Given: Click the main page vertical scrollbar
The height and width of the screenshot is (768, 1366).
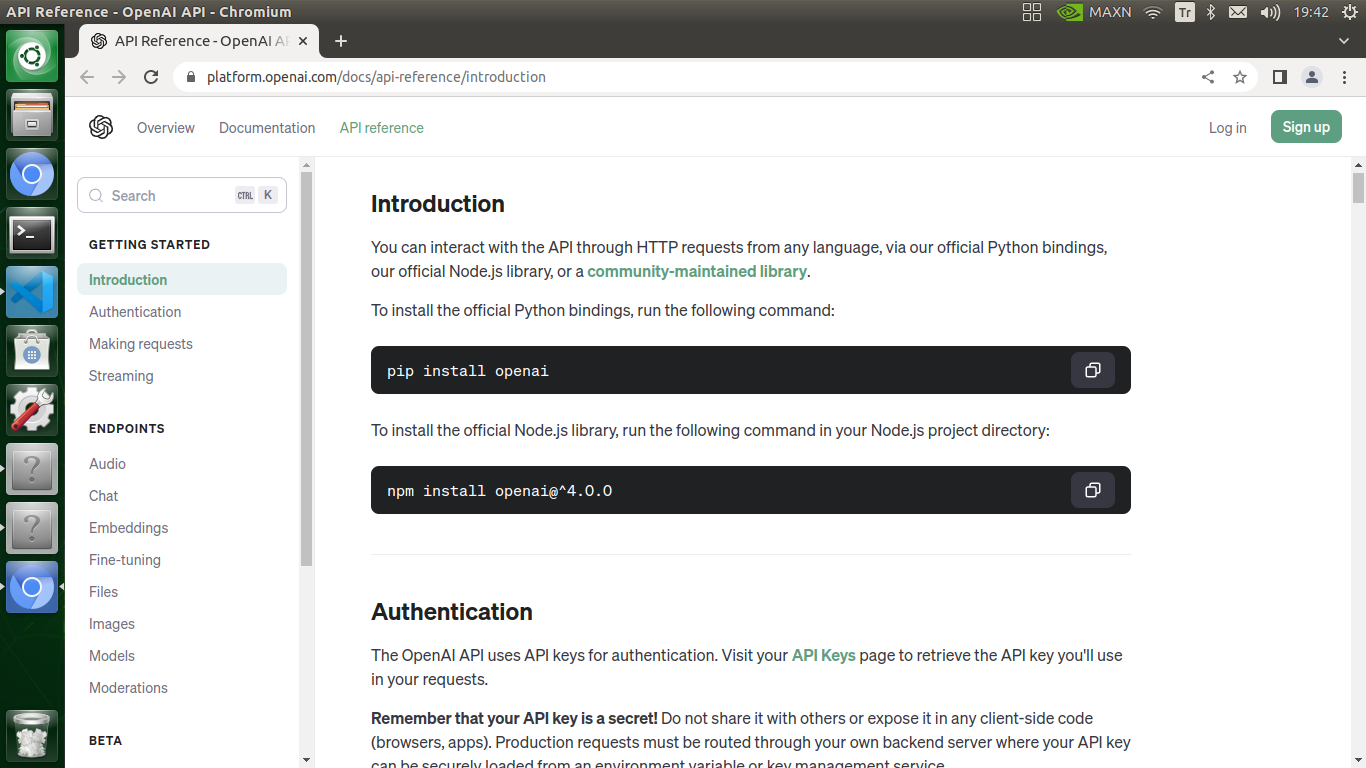Looking at the screenshot, I should click(1358, 187).
